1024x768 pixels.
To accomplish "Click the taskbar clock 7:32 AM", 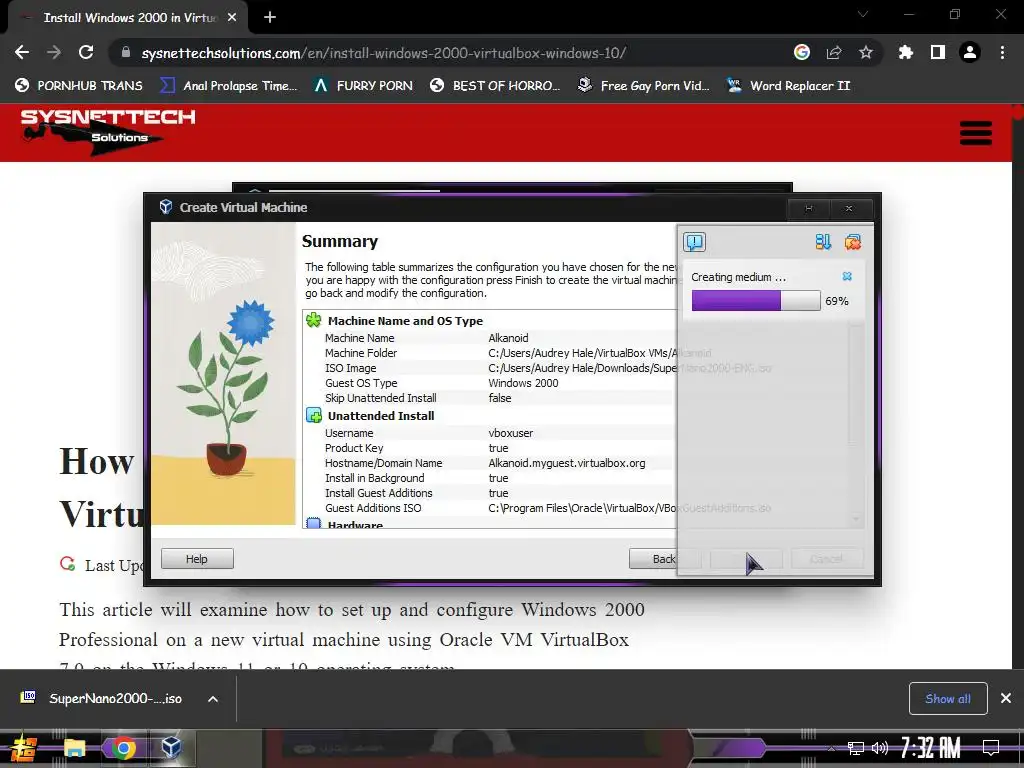I will tap(930, 748).
